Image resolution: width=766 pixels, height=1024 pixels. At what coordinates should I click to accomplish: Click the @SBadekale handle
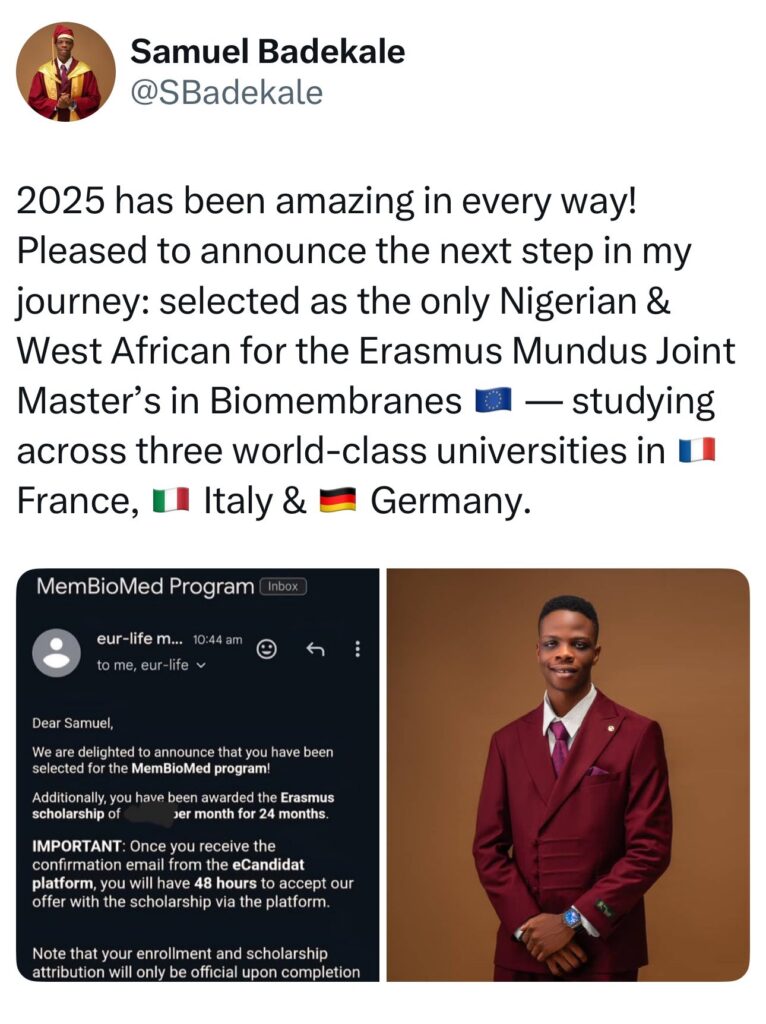click(227, 92)
